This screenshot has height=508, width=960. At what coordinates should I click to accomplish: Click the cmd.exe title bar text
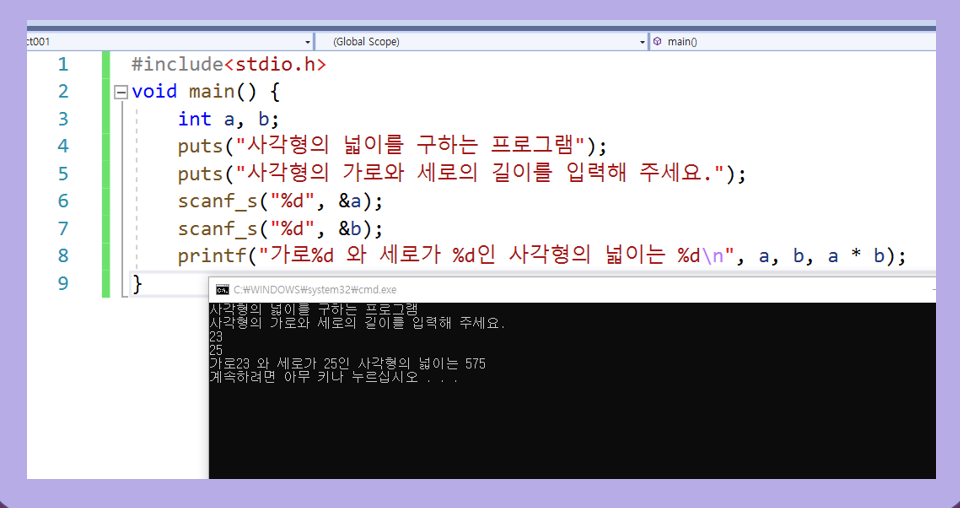pyautogui.click(x=315, y=289)
